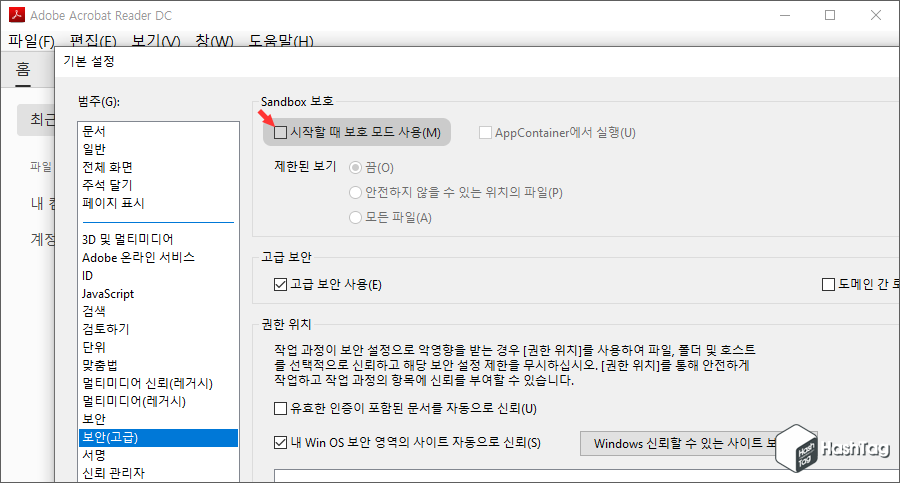900x483 pixels.
Task: Check '유효한 인증이 포함된 문서를 자동으로 신뢰(U)'
Action: pyautogui.click(x=280, y=408)
